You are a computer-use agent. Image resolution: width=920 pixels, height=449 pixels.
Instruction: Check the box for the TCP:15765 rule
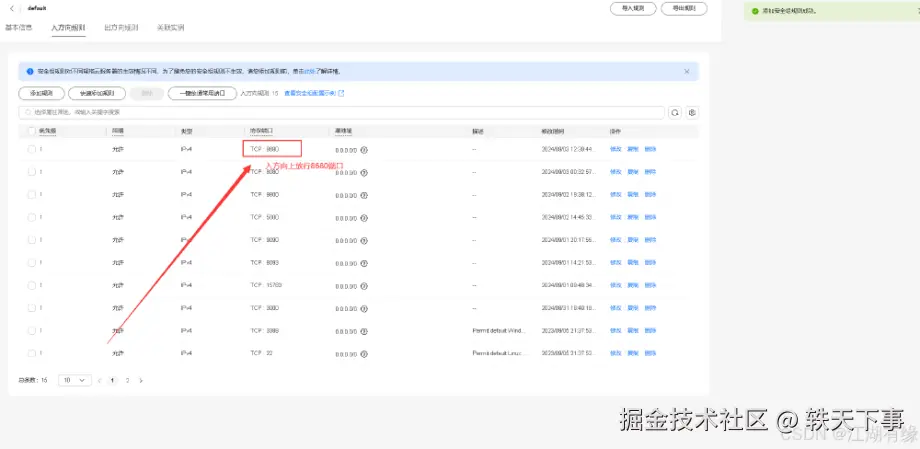tap(32, 285)
